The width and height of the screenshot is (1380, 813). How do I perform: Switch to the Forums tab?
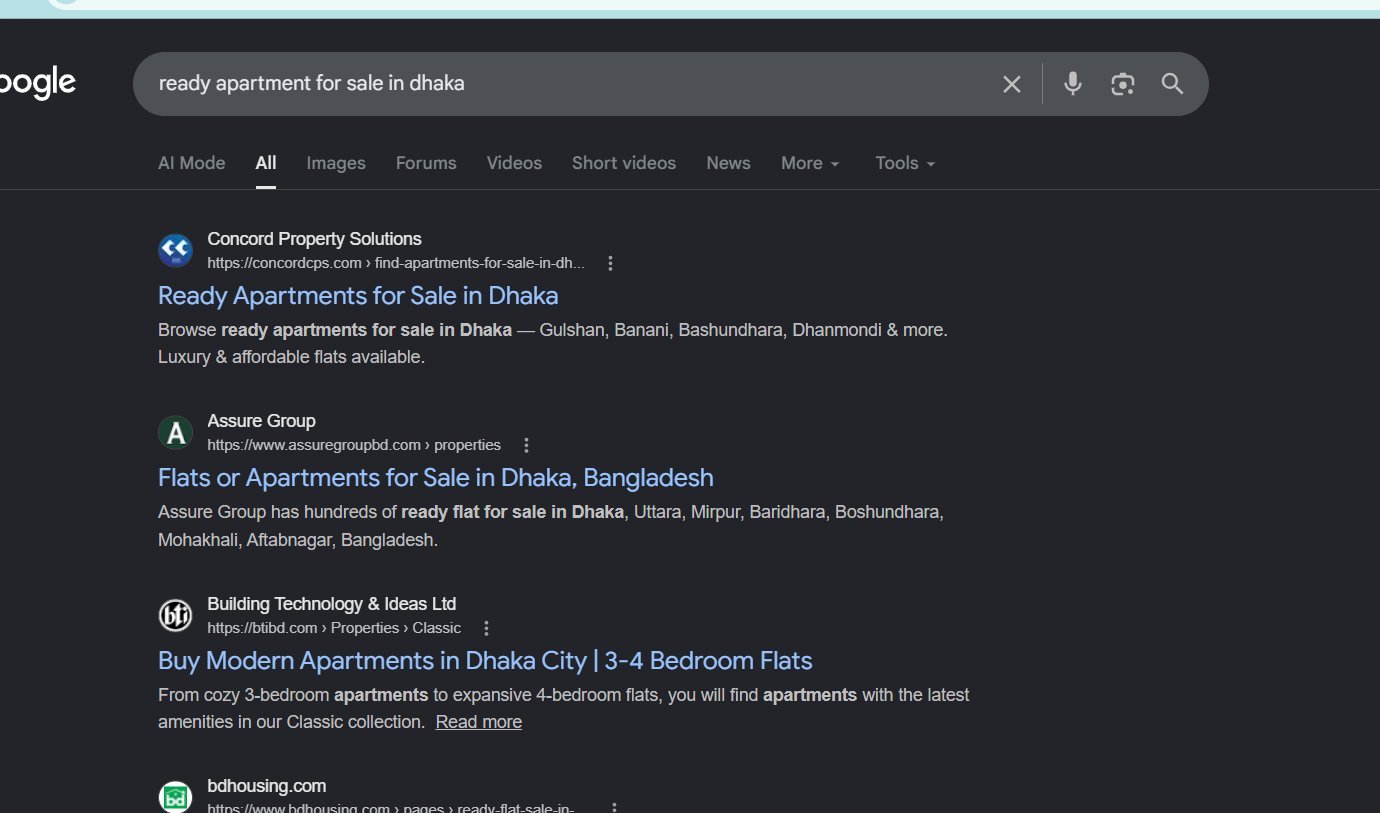426,163
